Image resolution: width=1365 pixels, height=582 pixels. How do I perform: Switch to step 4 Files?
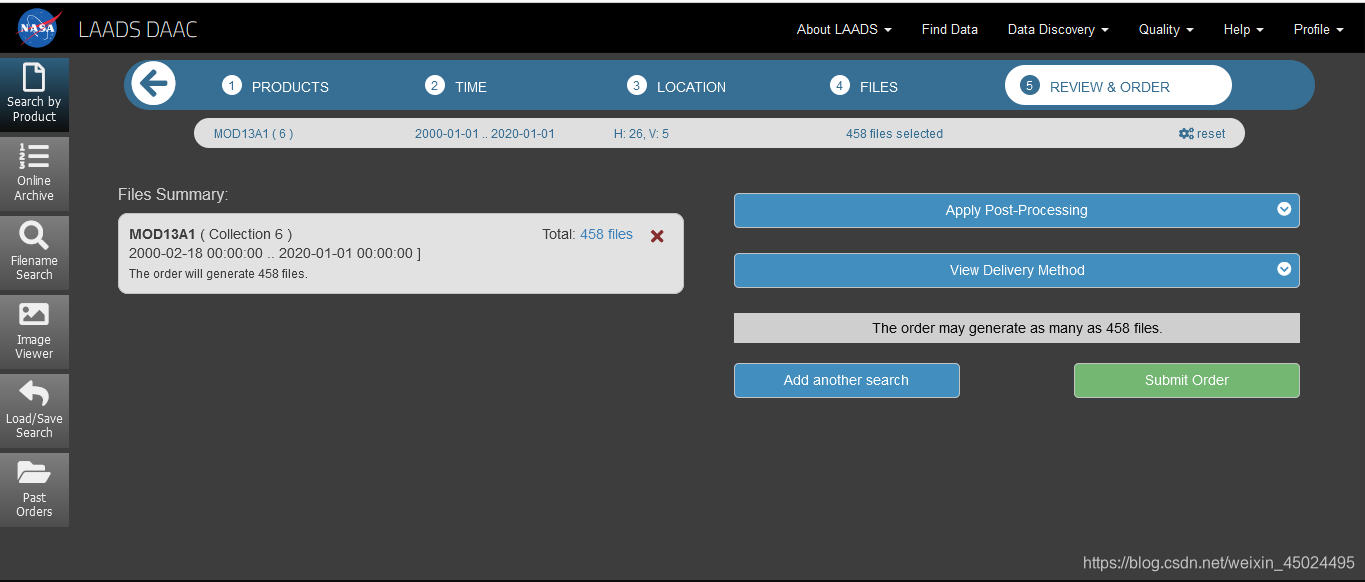pyautogui.click(x=864, y=86)
